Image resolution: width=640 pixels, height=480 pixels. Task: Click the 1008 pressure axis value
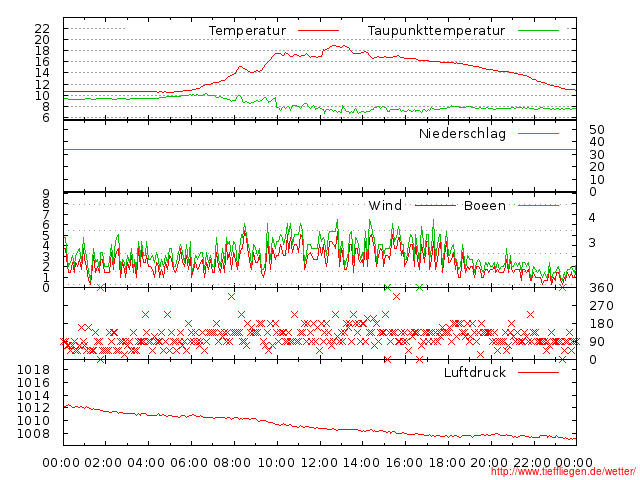(33, 433)
